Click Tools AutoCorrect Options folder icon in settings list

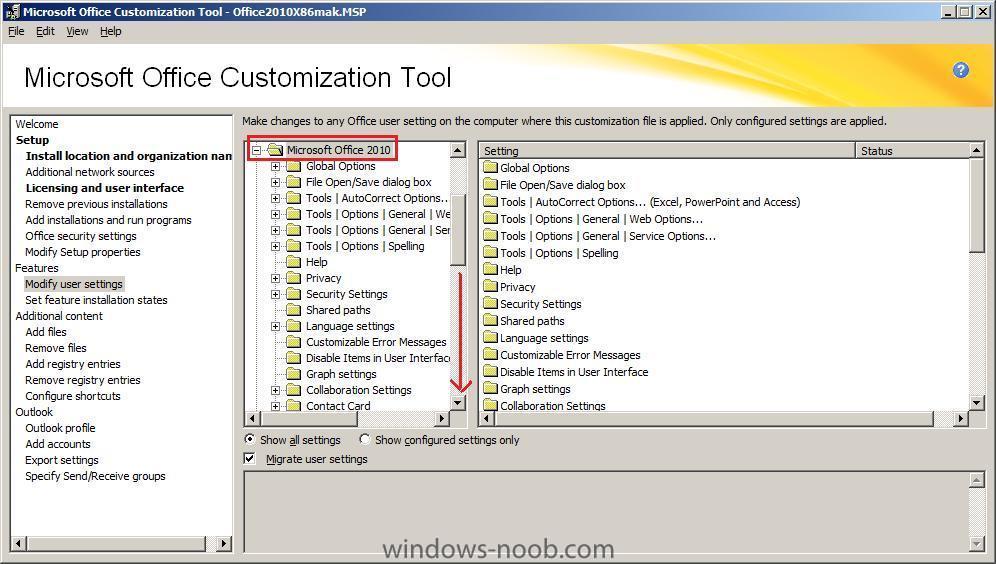pyautogui.click(x=490, y=202)
